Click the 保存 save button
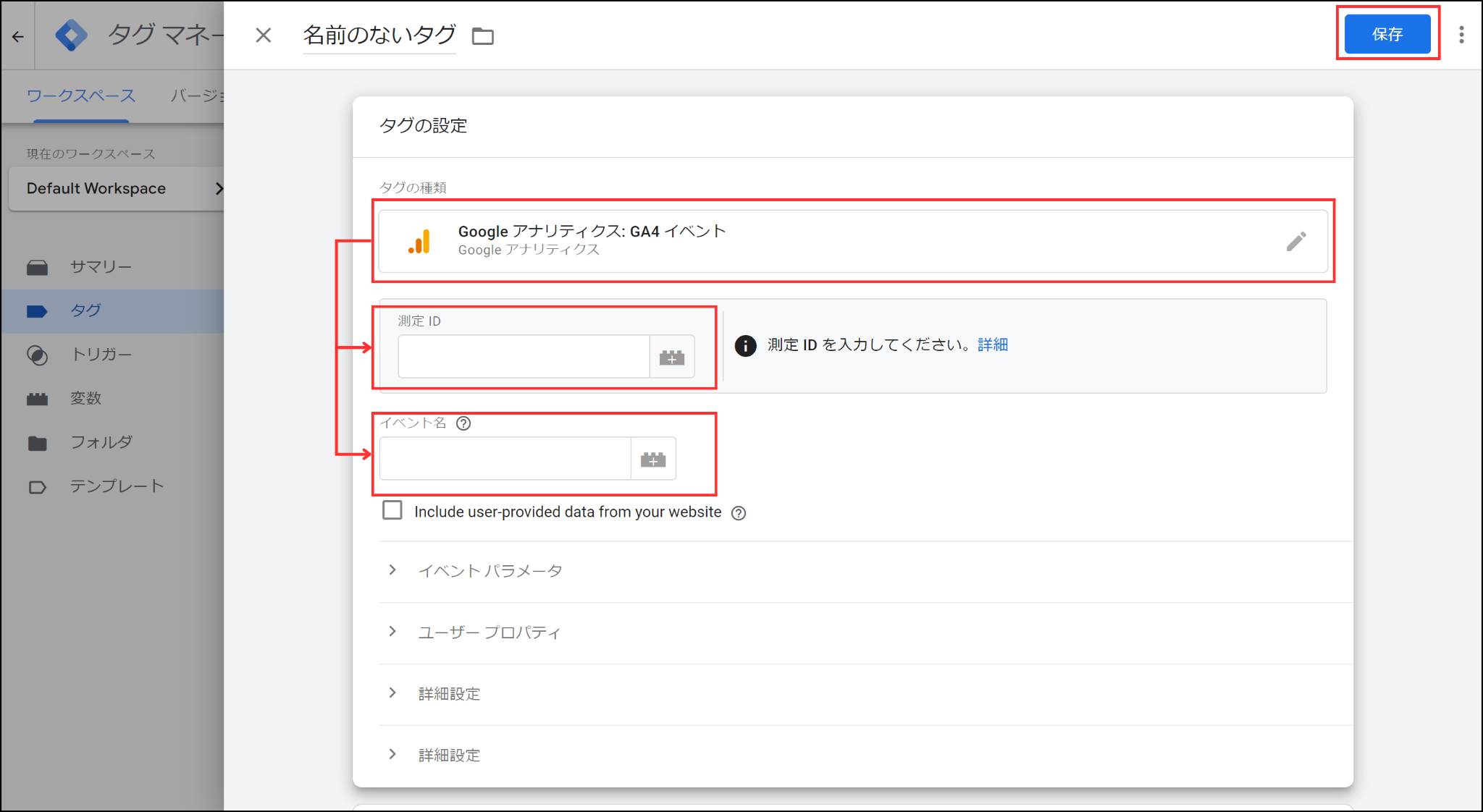The height and width of the screenshot is (812, 1483). [1387, 34]
